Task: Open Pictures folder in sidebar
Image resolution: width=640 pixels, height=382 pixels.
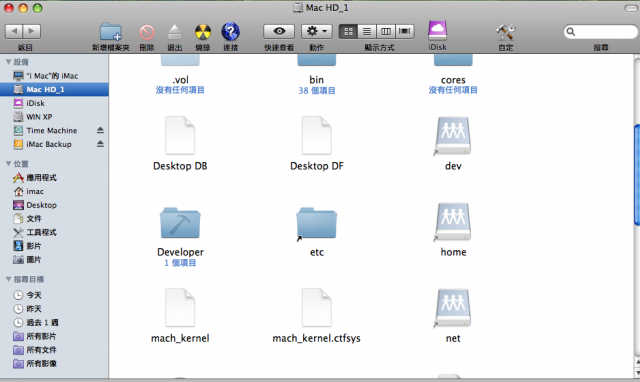Action: coord(54,260)
